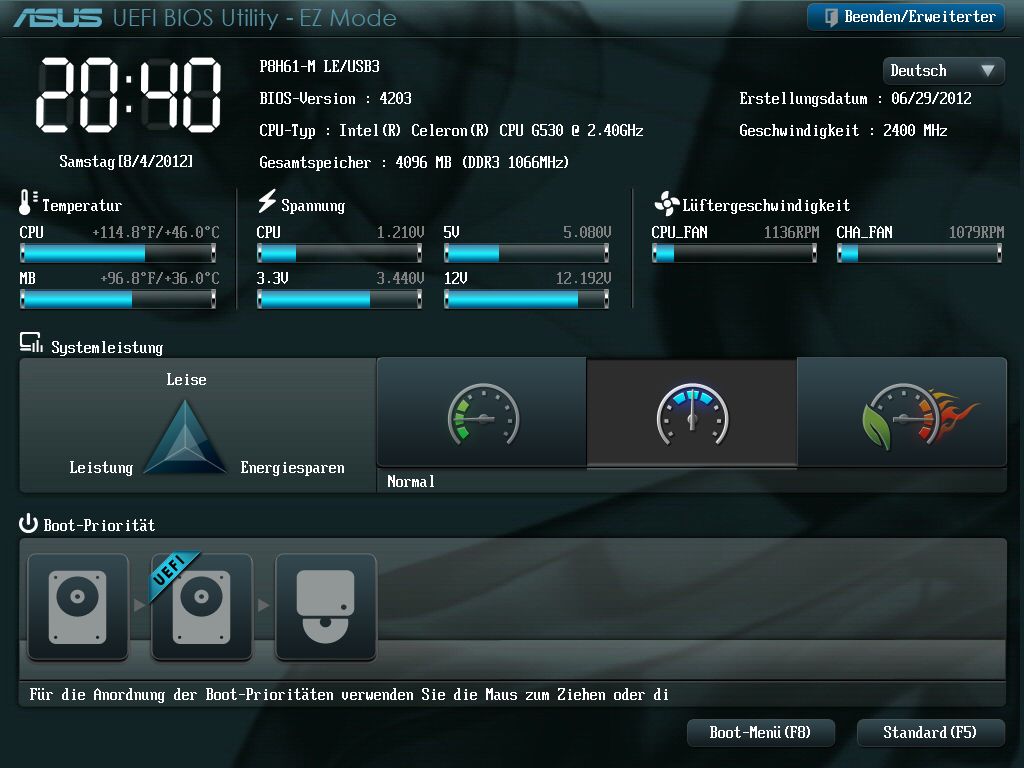Click the boot priority help text
Screen dimensions: 1024x768
(x=349, y=695)
